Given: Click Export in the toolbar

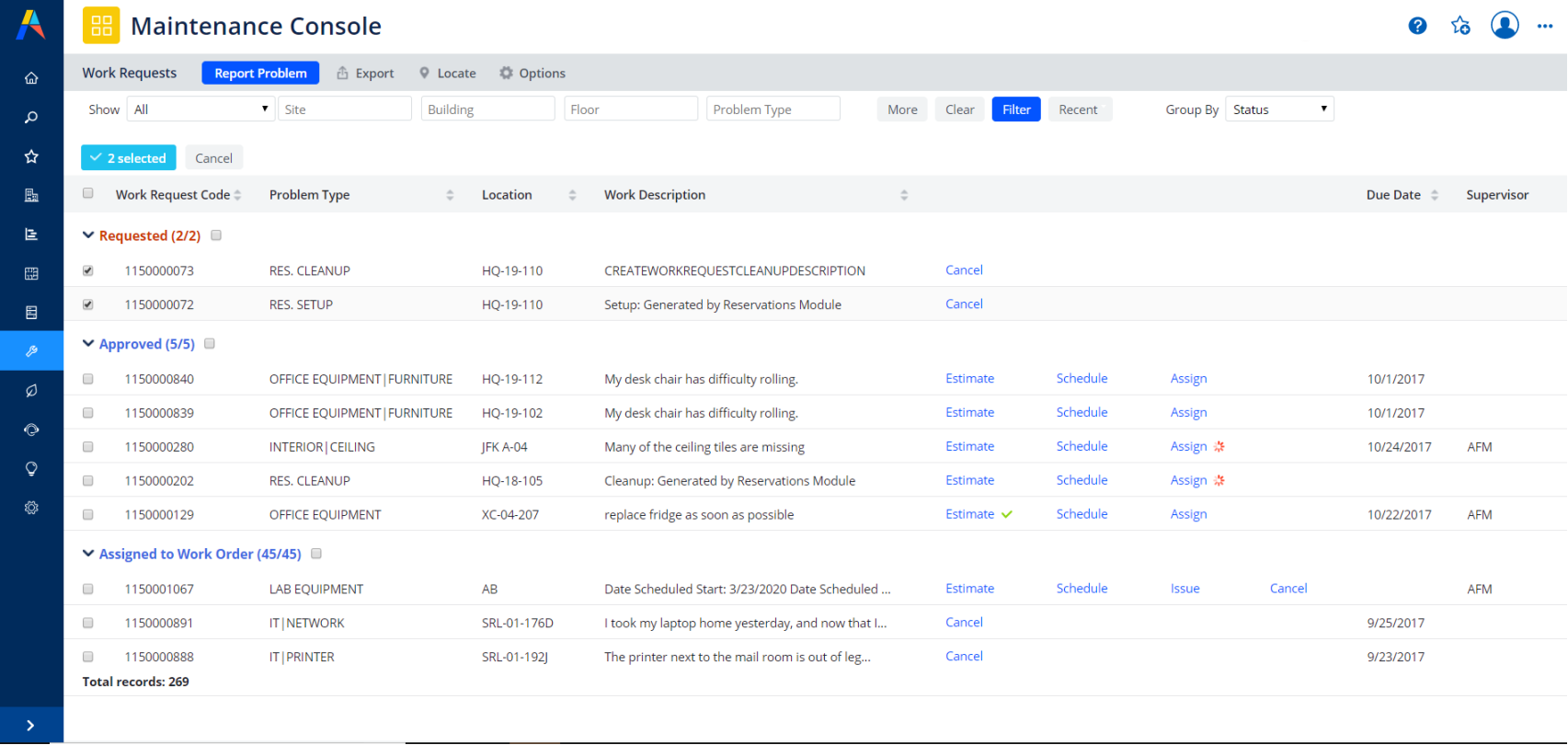Looking at the screenshot, I should pos(365,74).
